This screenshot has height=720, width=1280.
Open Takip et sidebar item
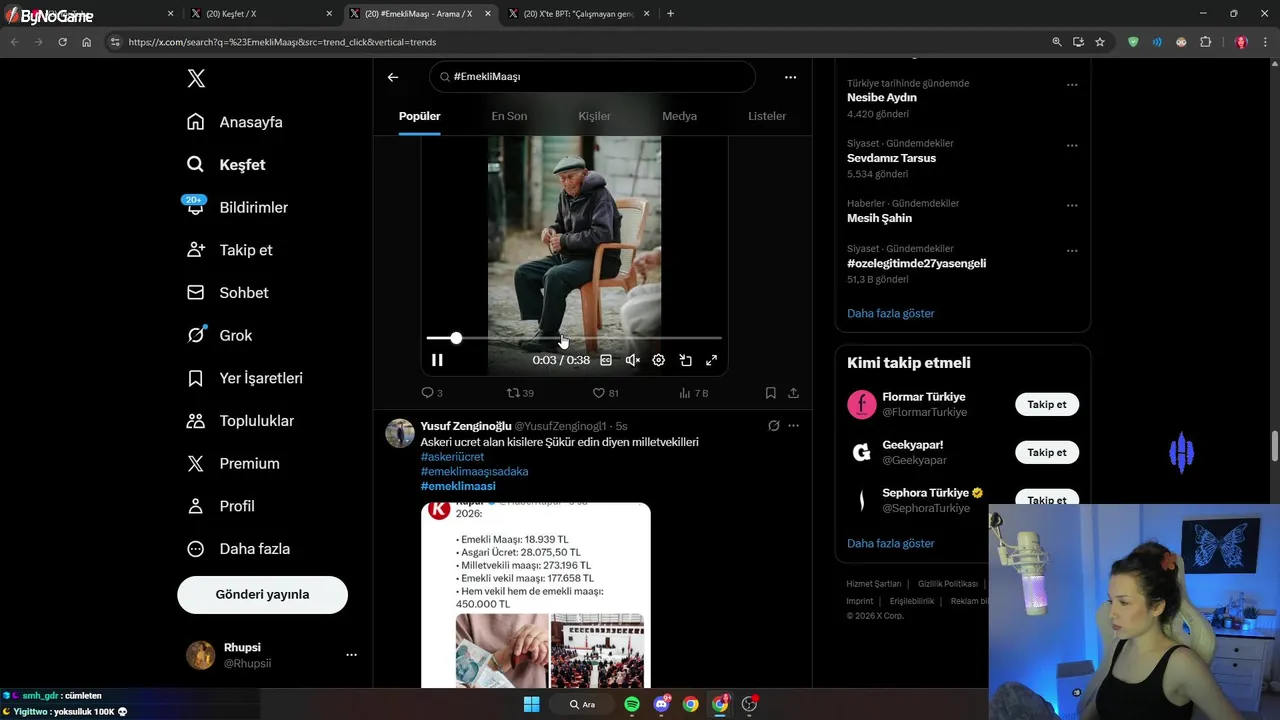click(229, 250)
